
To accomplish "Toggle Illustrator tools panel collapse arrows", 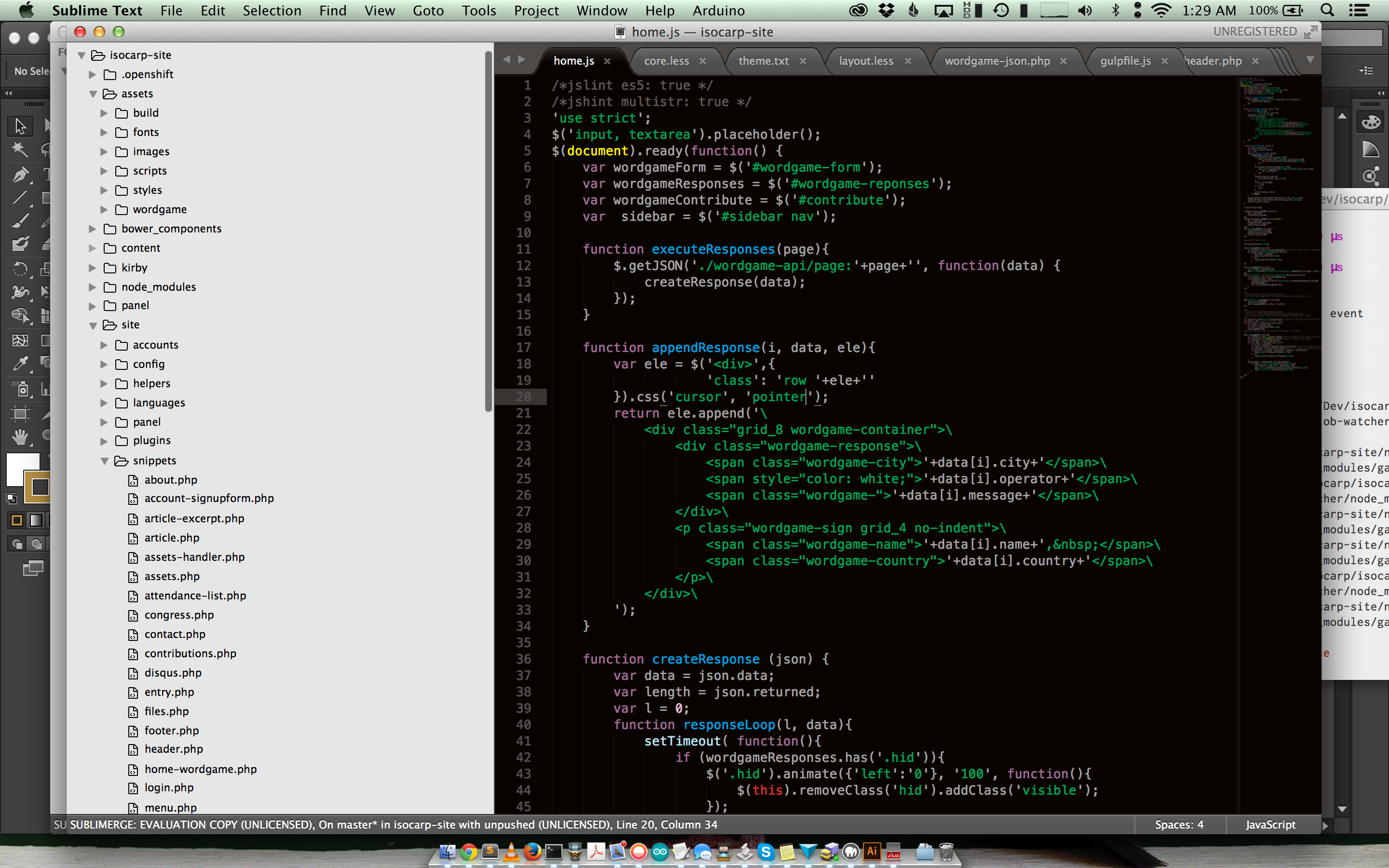I will point(9,93).
